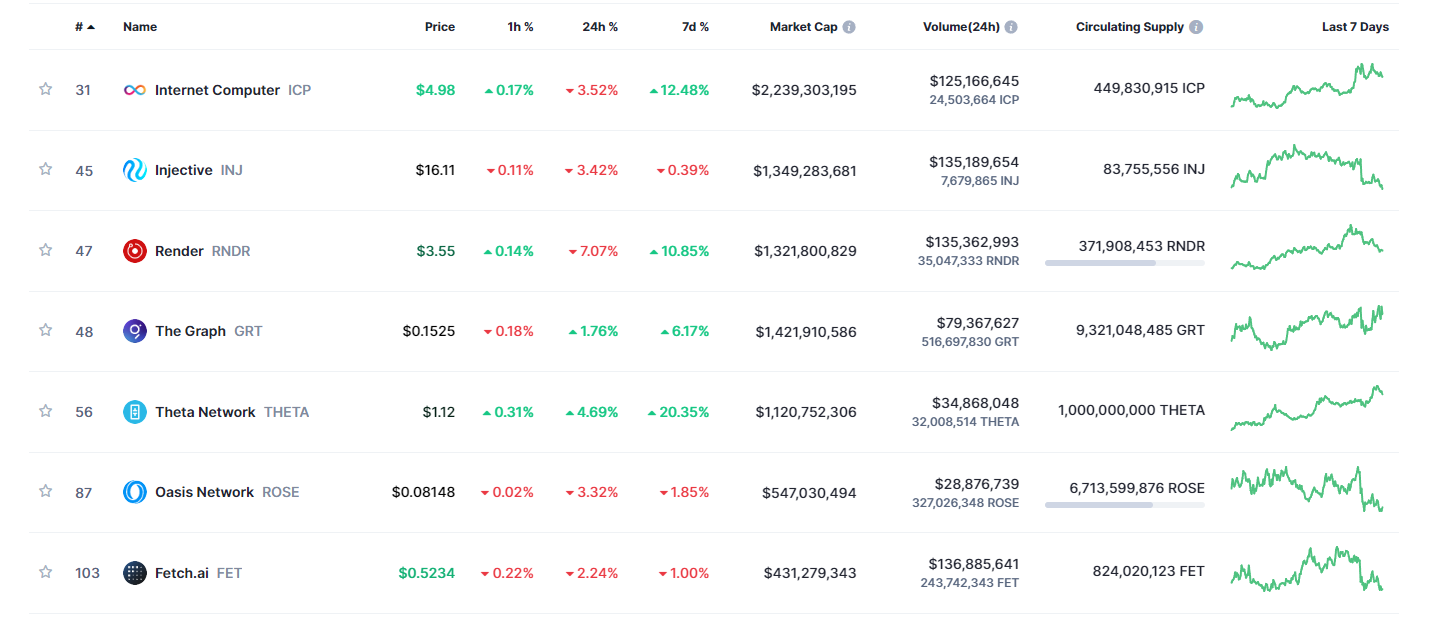The image size is (1431, 623).
Task: Sort by the 7d % column header
Action: tap(695, 27)
